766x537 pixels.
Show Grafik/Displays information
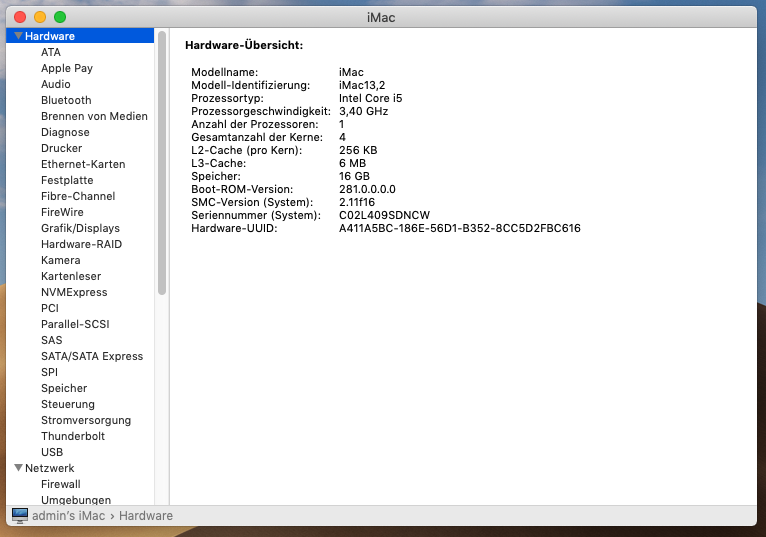point(80,228)
